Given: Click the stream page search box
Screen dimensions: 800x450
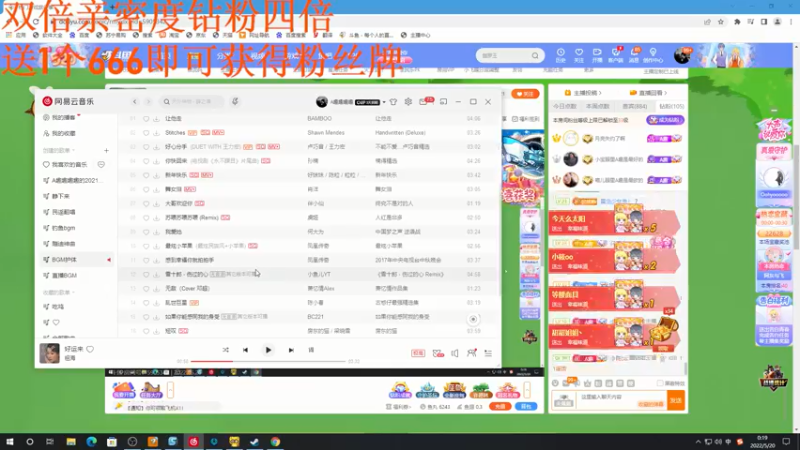Looking at the screenshot, I should pyautogui.click(x=510, y=55).
